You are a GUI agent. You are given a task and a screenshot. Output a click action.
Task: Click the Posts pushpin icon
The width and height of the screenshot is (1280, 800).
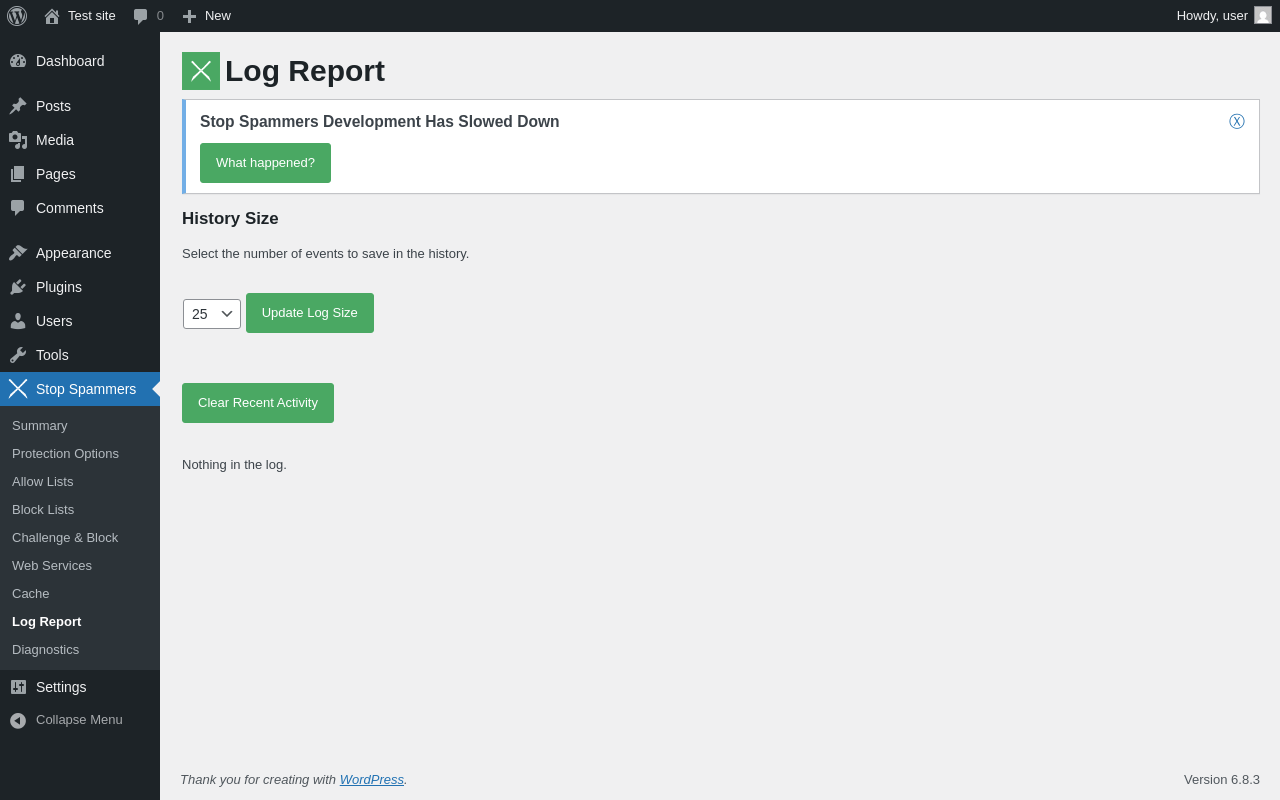tap(18, 106)
